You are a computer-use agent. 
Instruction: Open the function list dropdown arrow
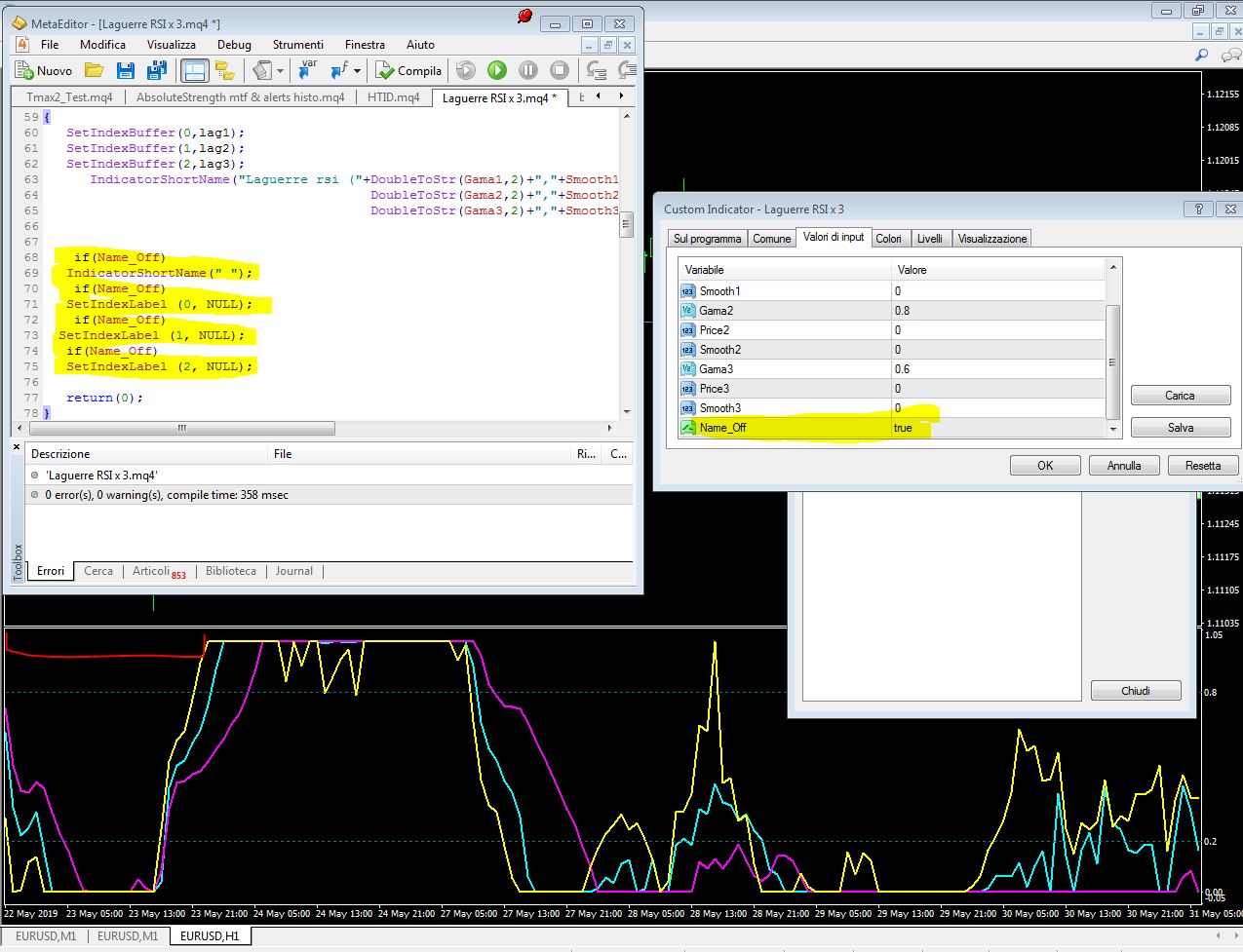[x=357, y=71]
